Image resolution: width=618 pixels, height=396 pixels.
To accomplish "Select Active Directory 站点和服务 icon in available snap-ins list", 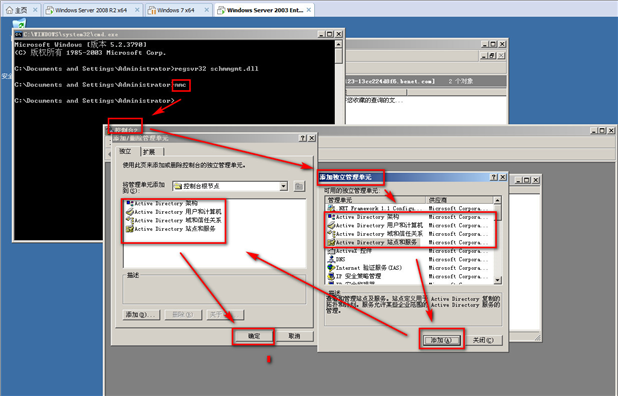I will (331, 242).
